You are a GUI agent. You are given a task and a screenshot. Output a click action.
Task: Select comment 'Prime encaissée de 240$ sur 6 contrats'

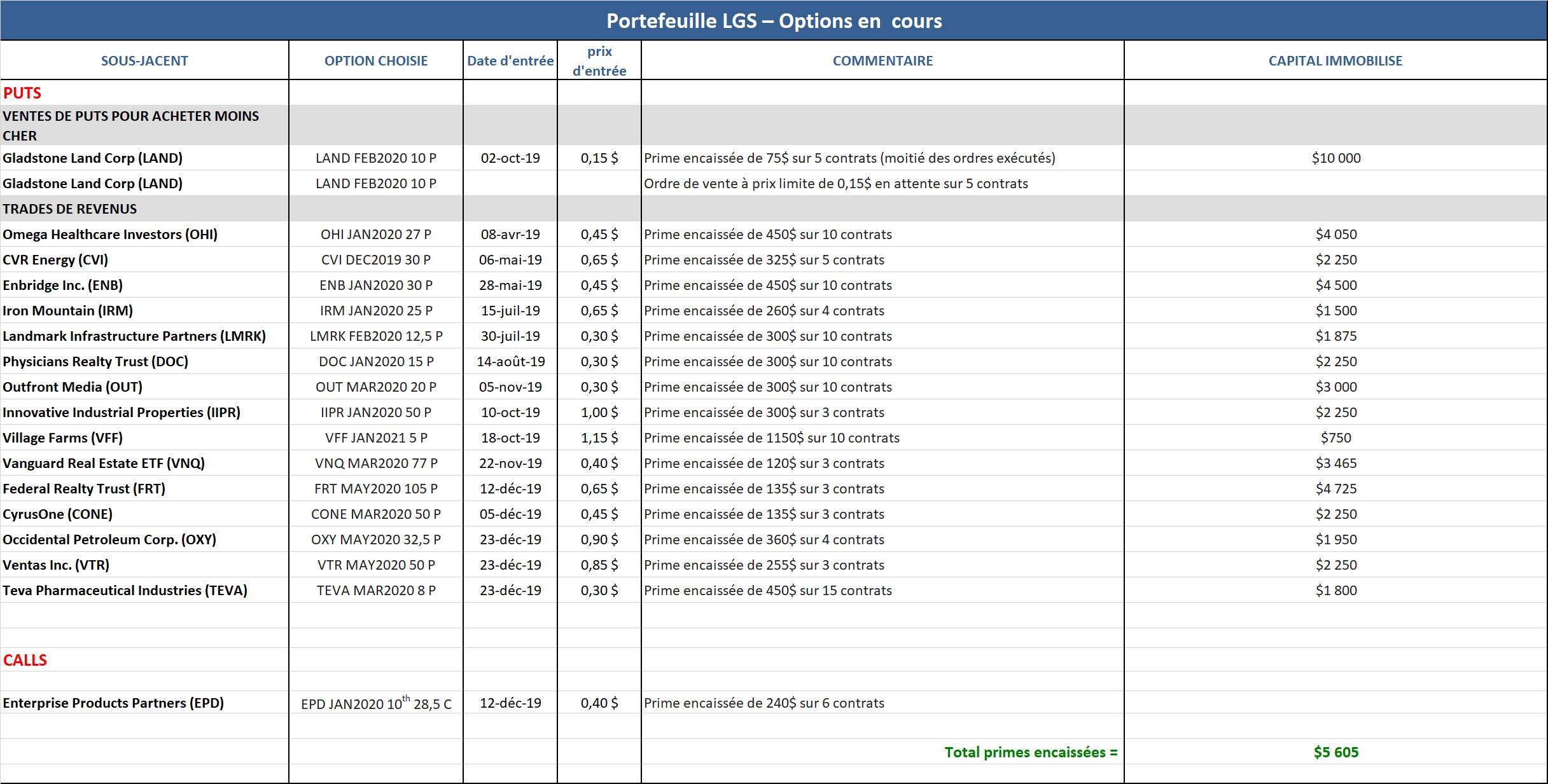[x=764, y=703]
